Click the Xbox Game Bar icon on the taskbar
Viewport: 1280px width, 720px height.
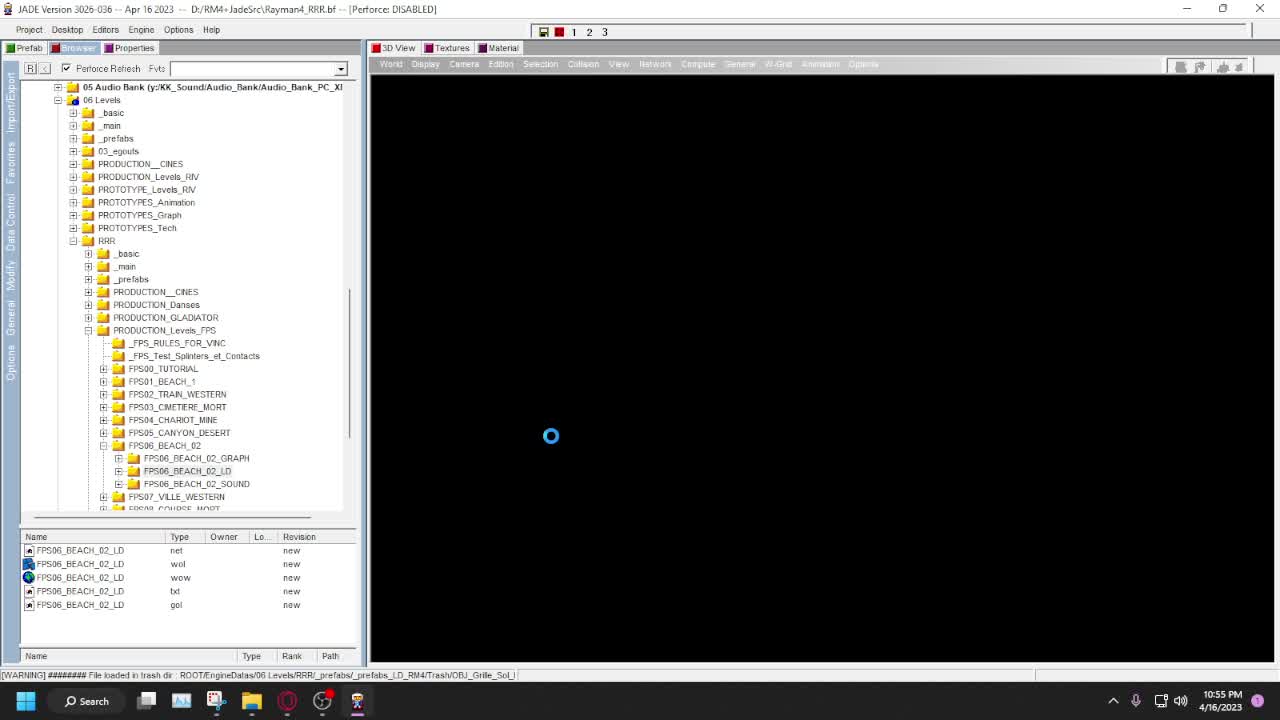click(322, 701)
